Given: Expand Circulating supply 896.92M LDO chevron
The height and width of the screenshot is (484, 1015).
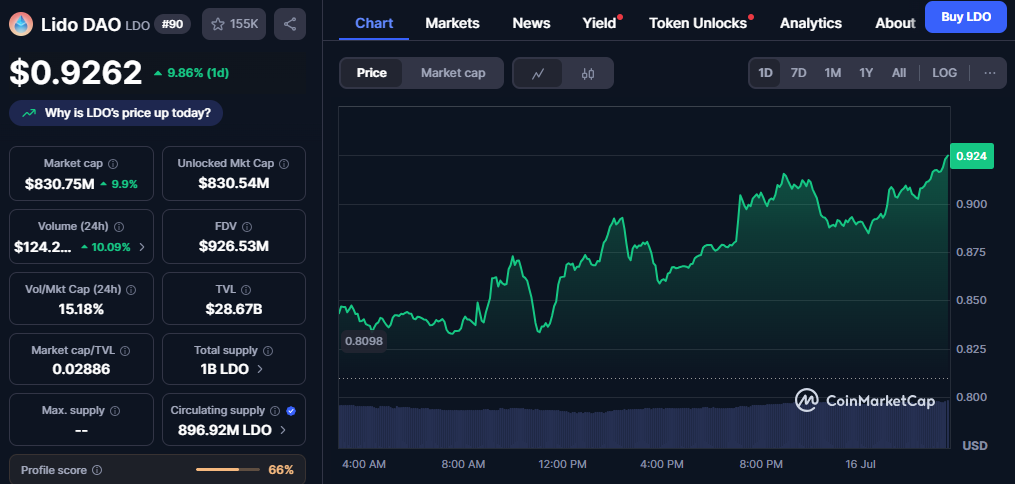Looking at the screenshot, I should (x=282, y=430).
